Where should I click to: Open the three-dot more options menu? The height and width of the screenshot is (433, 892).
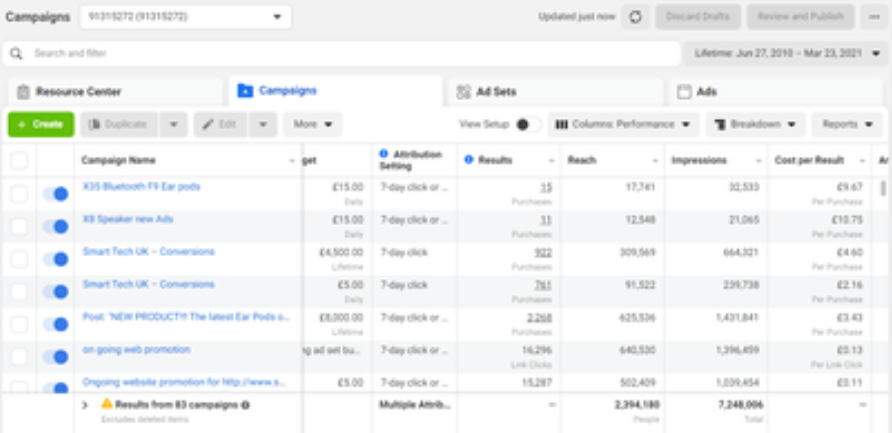point(873,17)
